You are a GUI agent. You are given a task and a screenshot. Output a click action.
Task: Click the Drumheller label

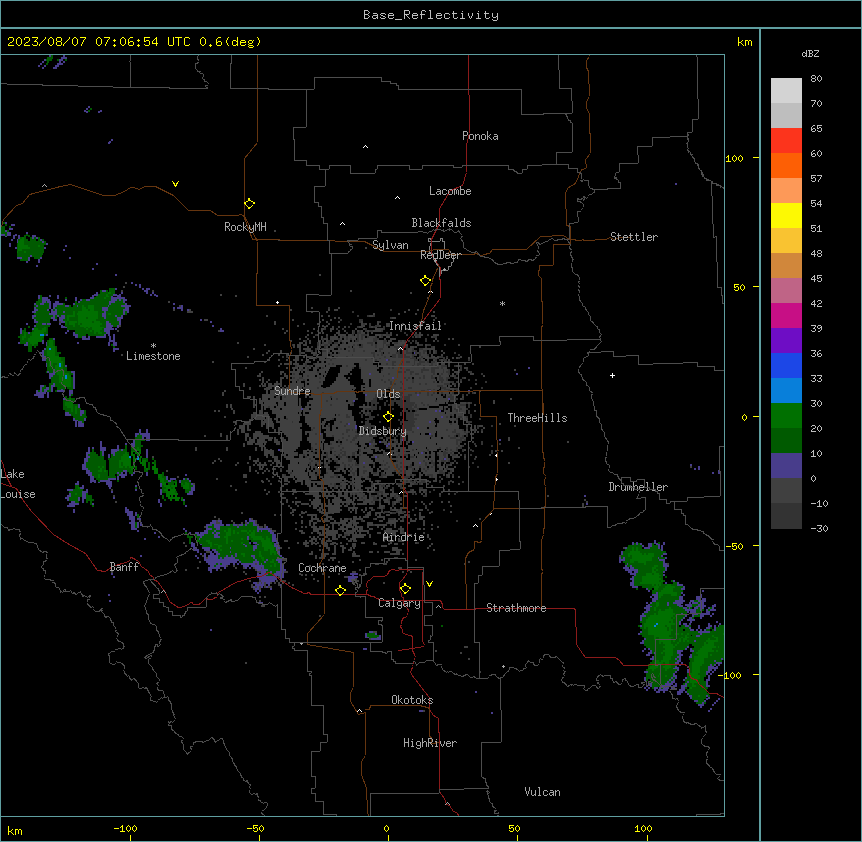coord(638,487)
